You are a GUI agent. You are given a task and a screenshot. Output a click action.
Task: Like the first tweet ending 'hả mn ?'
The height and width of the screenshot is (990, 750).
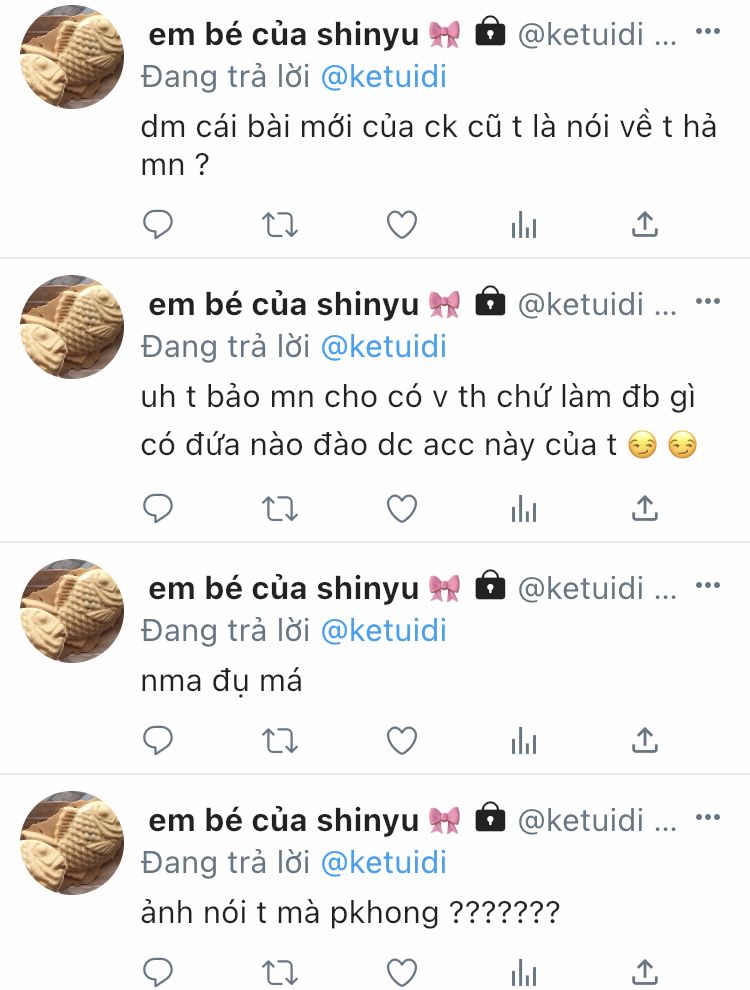coord(402,224)
